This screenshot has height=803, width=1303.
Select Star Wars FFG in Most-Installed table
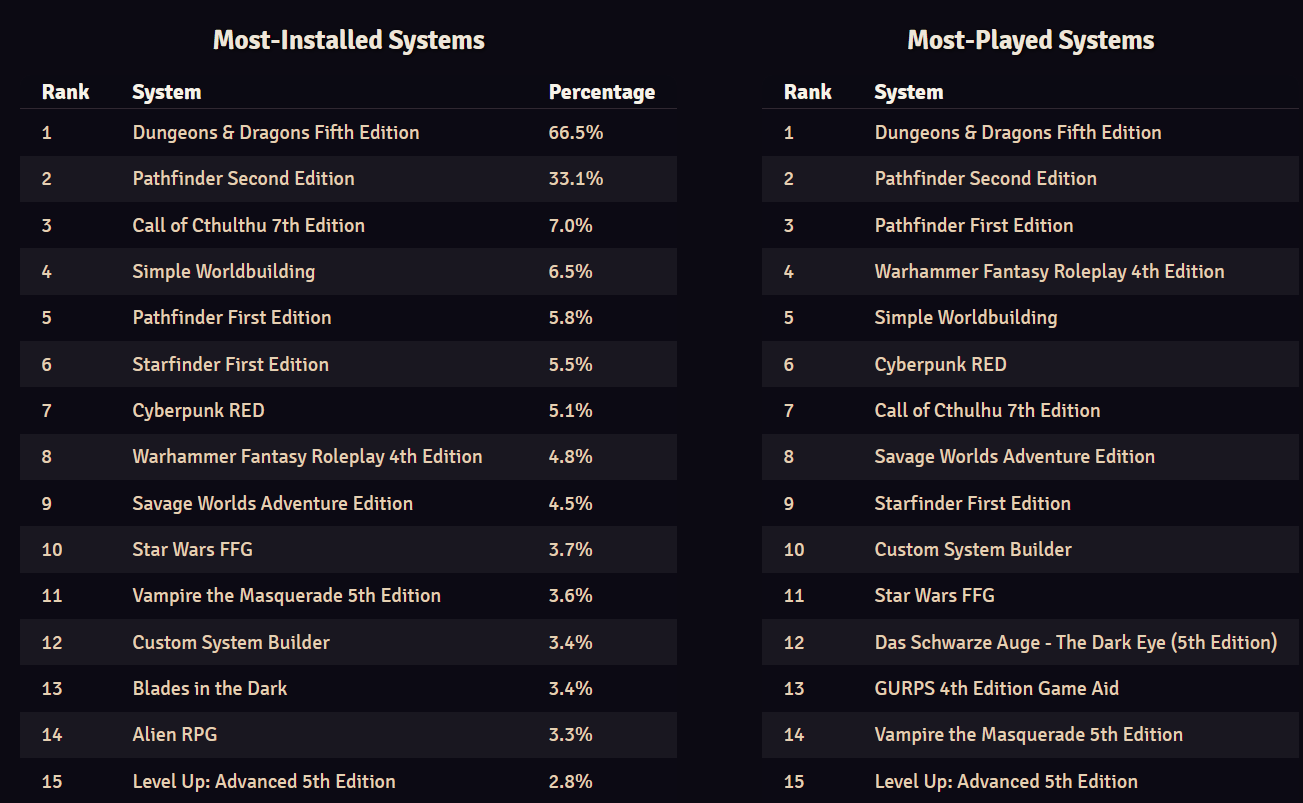pos(192,549)
